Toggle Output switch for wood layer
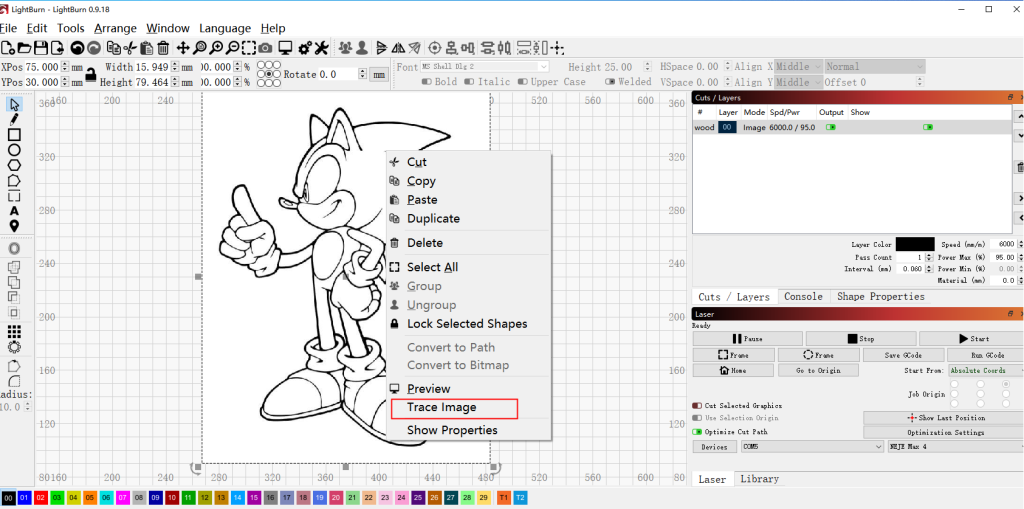Image resolution: width=1024 pixels, height=509 pixels. click(831, 127)
